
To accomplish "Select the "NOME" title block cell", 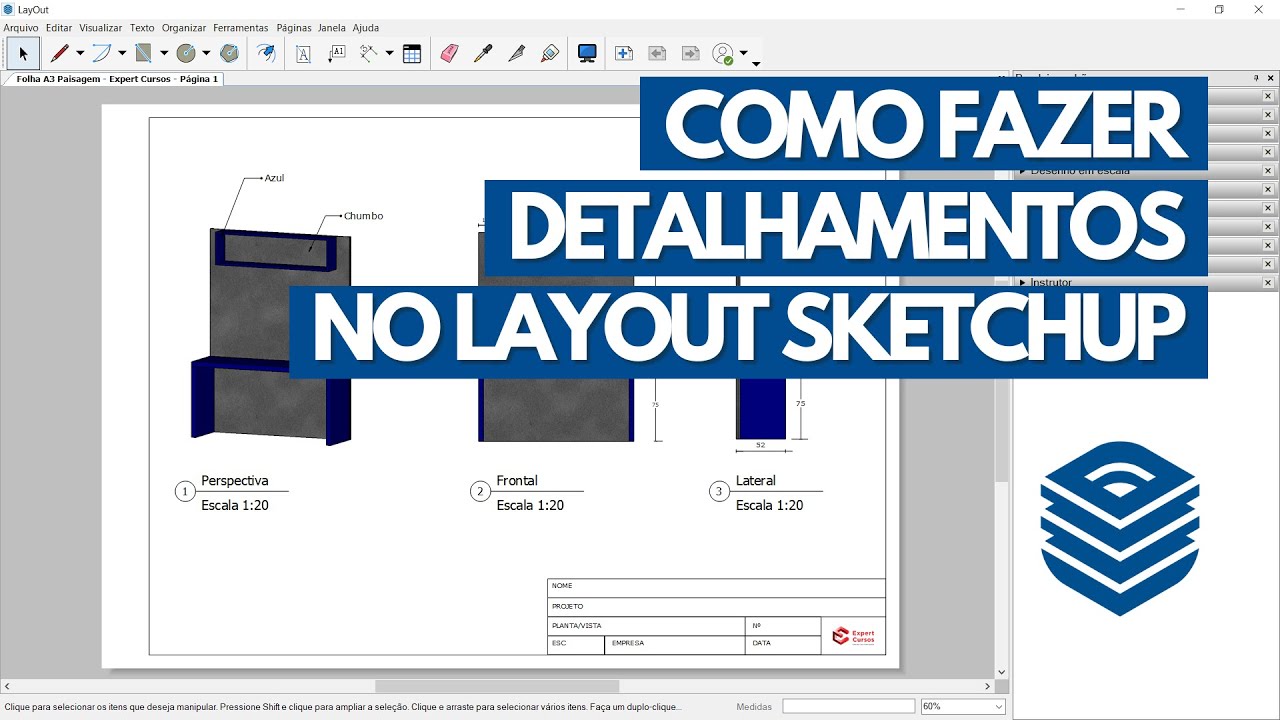I will tap(716, 588).
